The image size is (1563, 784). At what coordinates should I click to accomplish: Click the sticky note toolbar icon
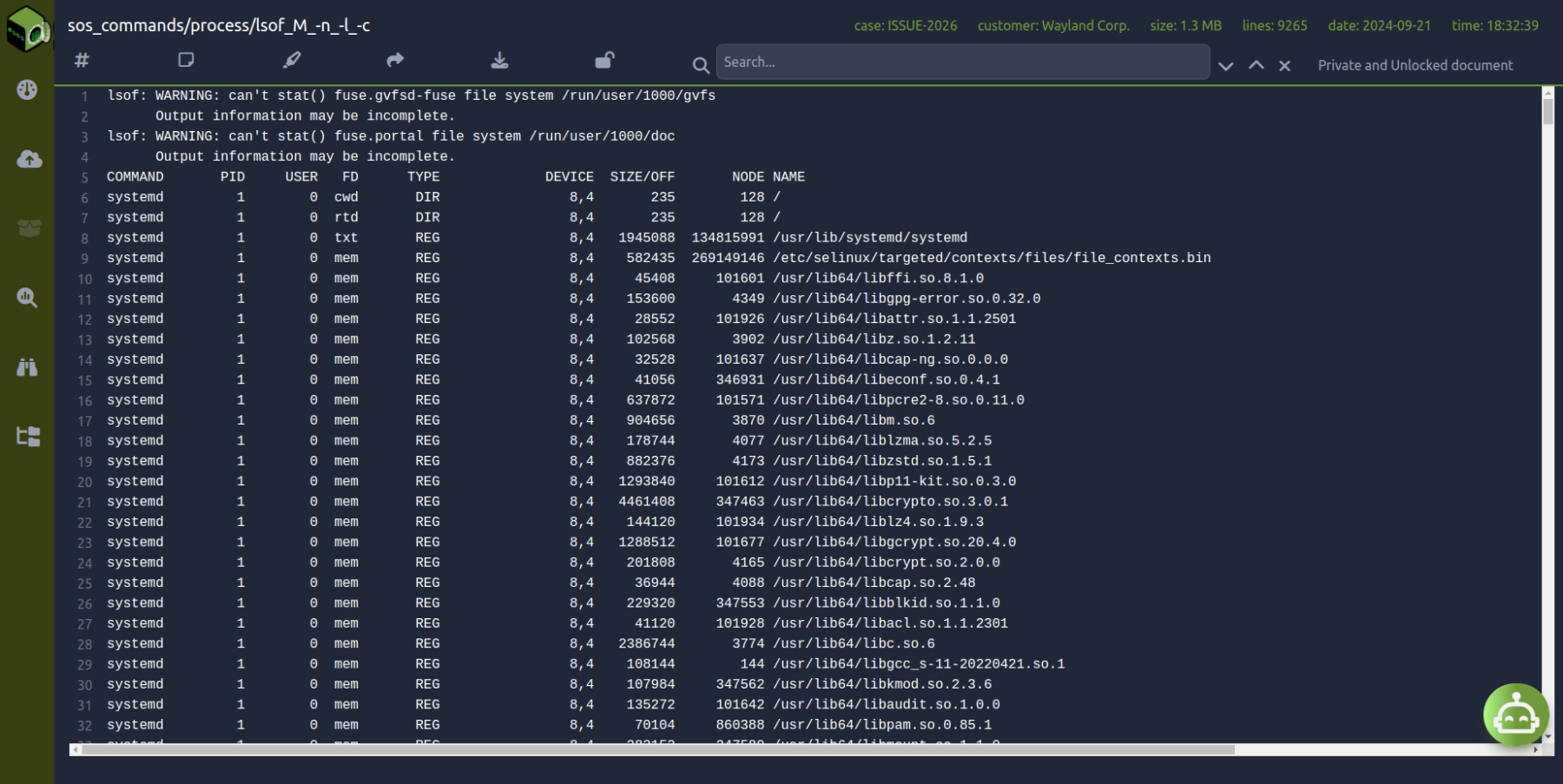[186, 60]
